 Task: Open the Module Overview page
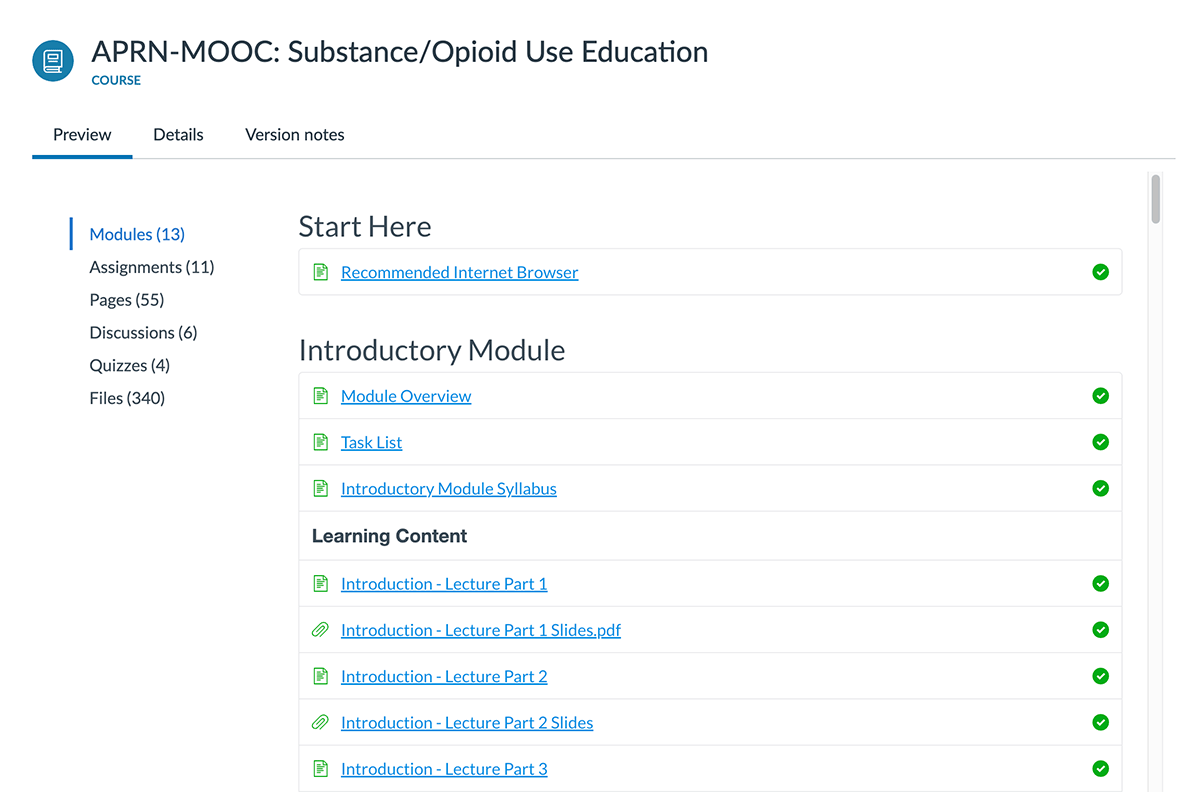[405, 395]
